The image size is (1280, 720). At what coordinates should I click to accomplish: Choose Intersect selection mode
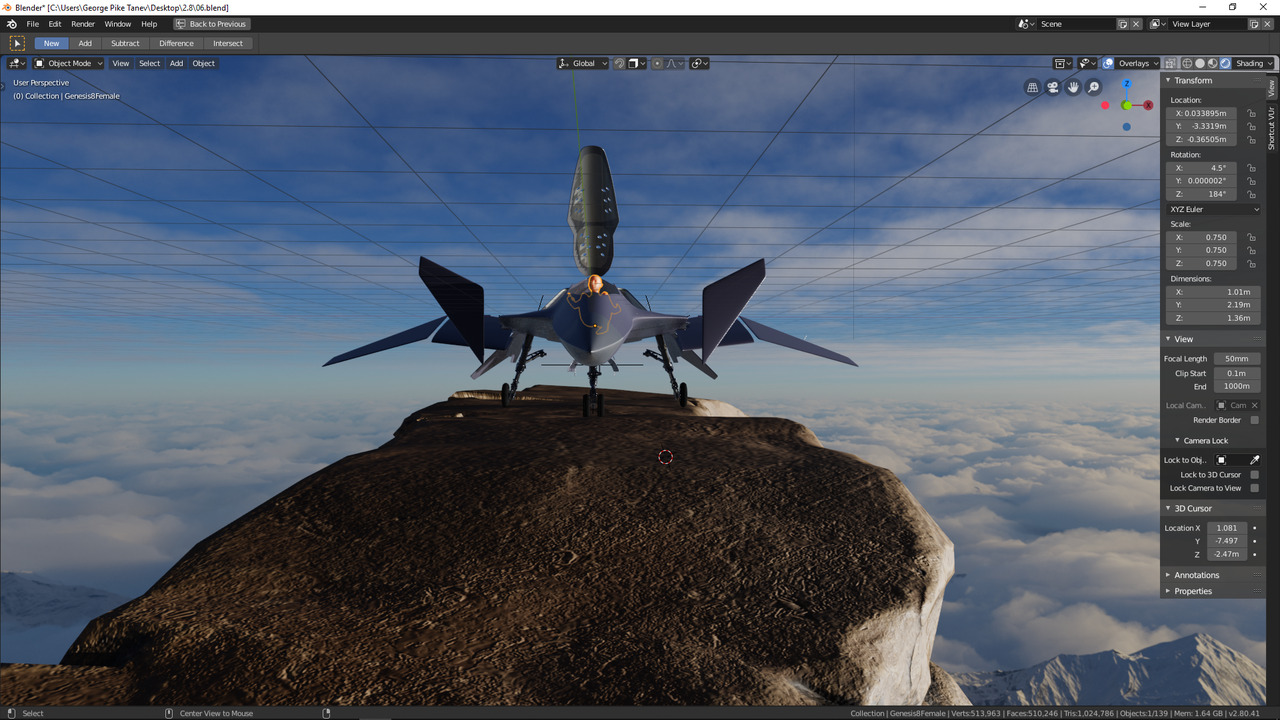pyautogui.click(x=228, y=43)
